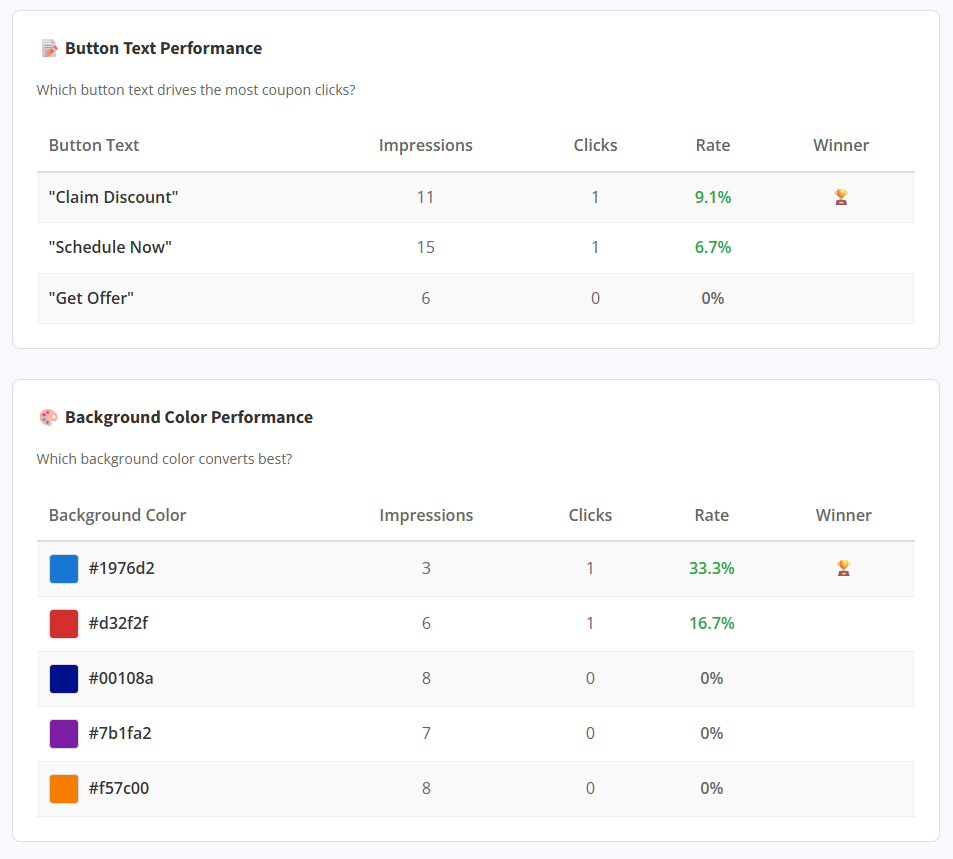Click the trophy icon in Claim Discount row
Viewport: 953px width, 859px height.
[x=841, y=197]
